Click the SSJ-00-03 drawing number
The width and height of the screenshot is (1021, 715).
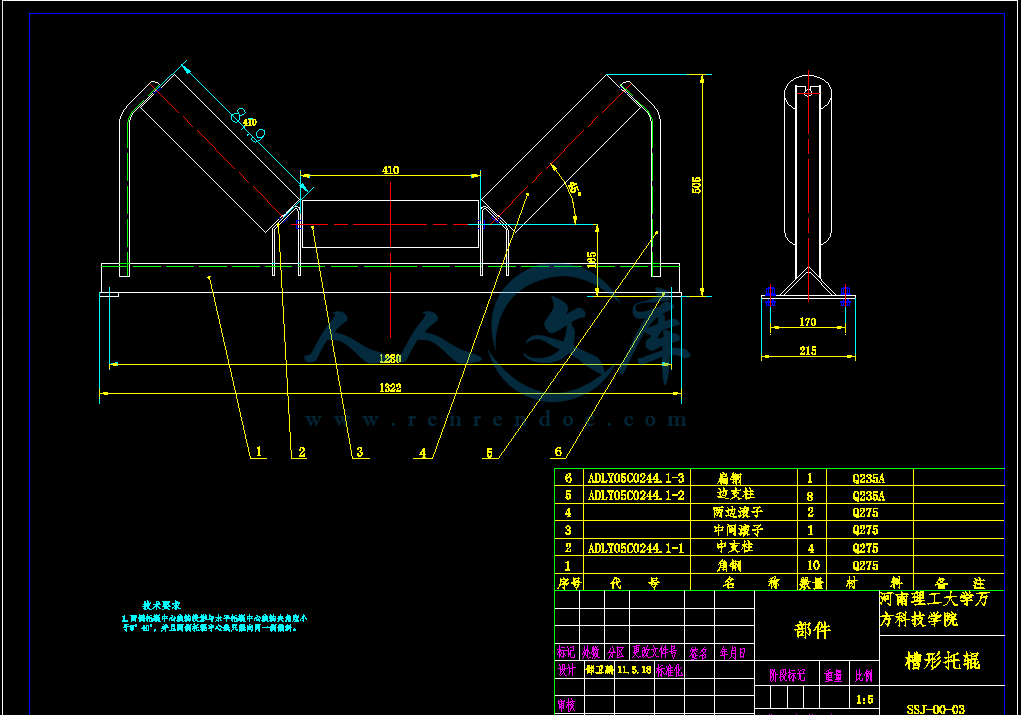935,708
